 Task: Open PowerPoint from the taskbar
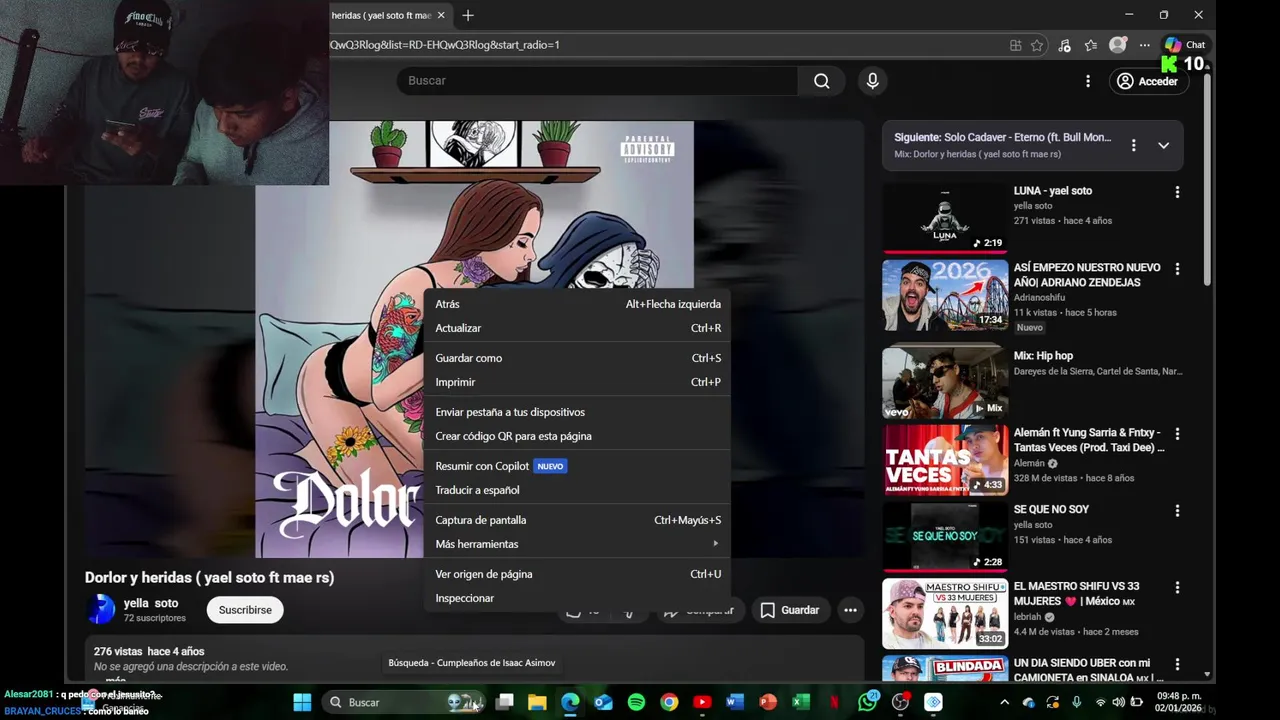(x=768, y=702)
